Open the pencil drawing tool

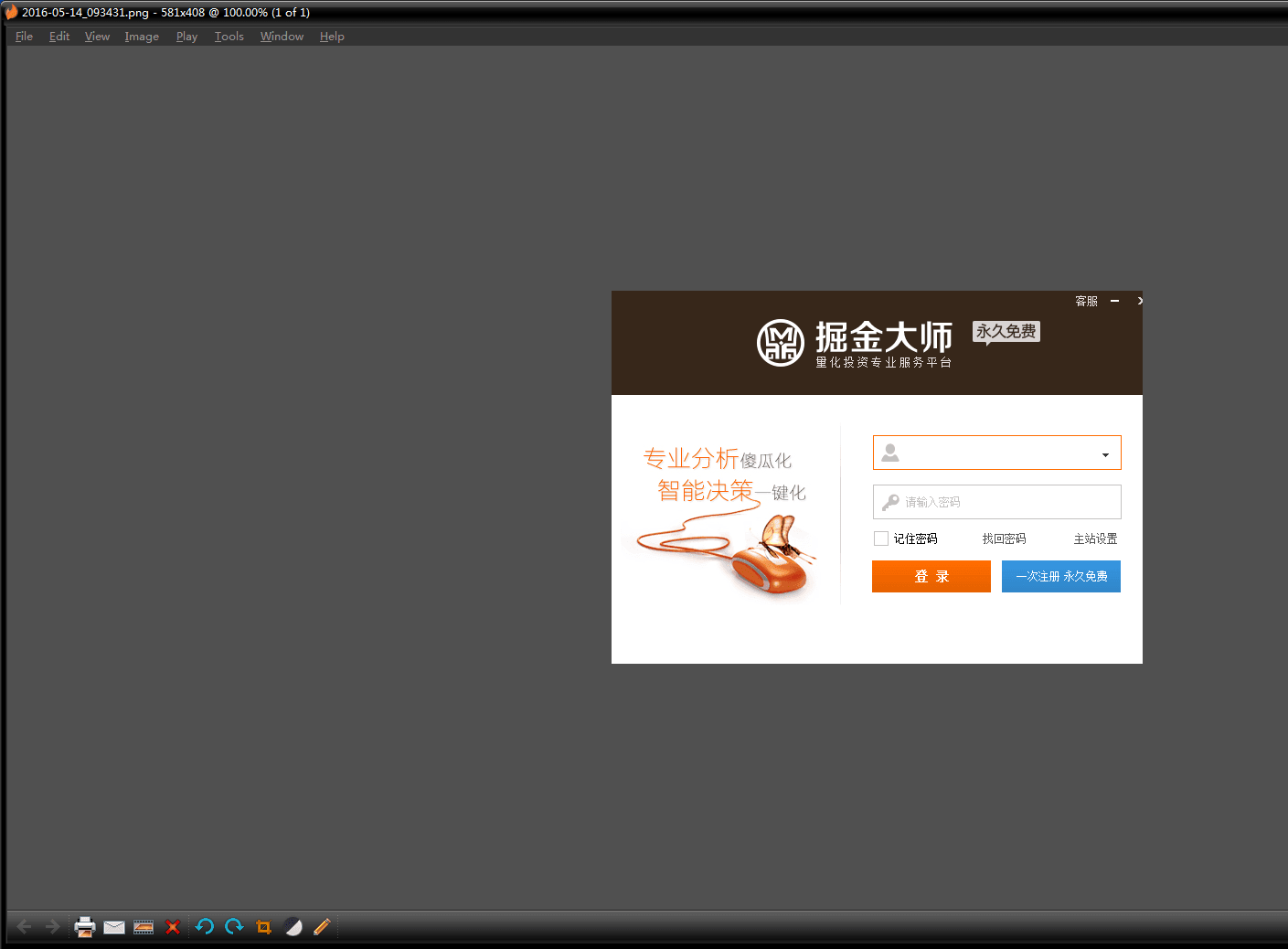[322, 926]
